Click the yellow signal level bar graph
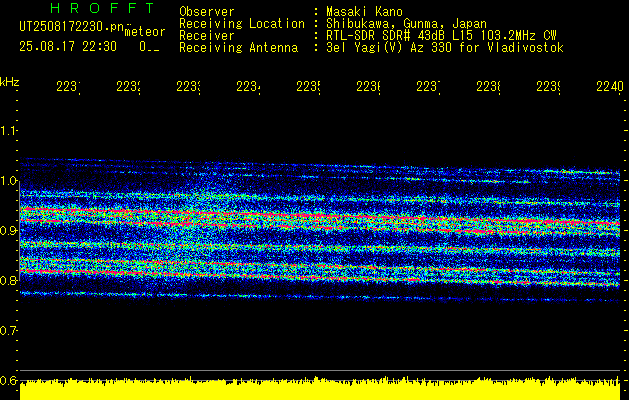The height and width of the screenshot is (400, 629). (320, 388)
